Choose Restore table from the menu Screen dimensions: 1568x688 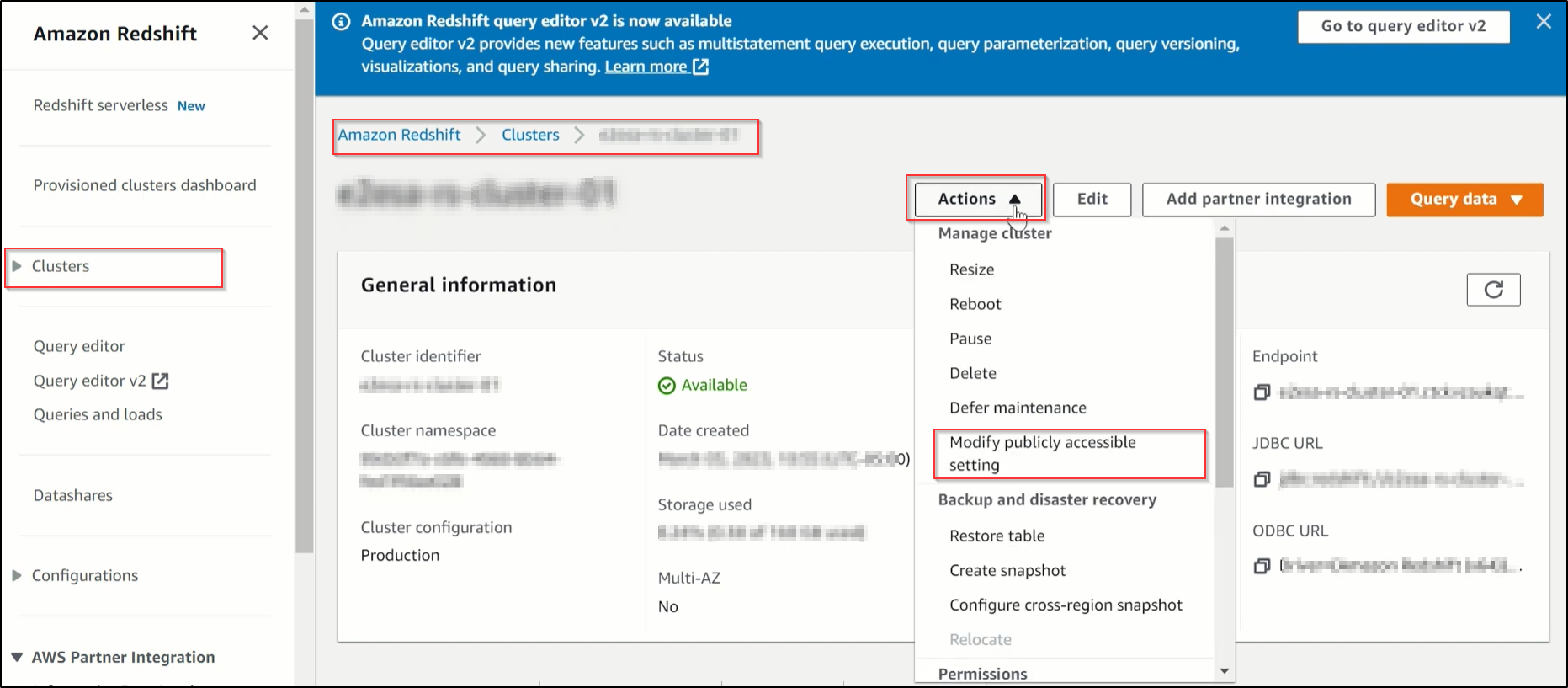[997, 536]
